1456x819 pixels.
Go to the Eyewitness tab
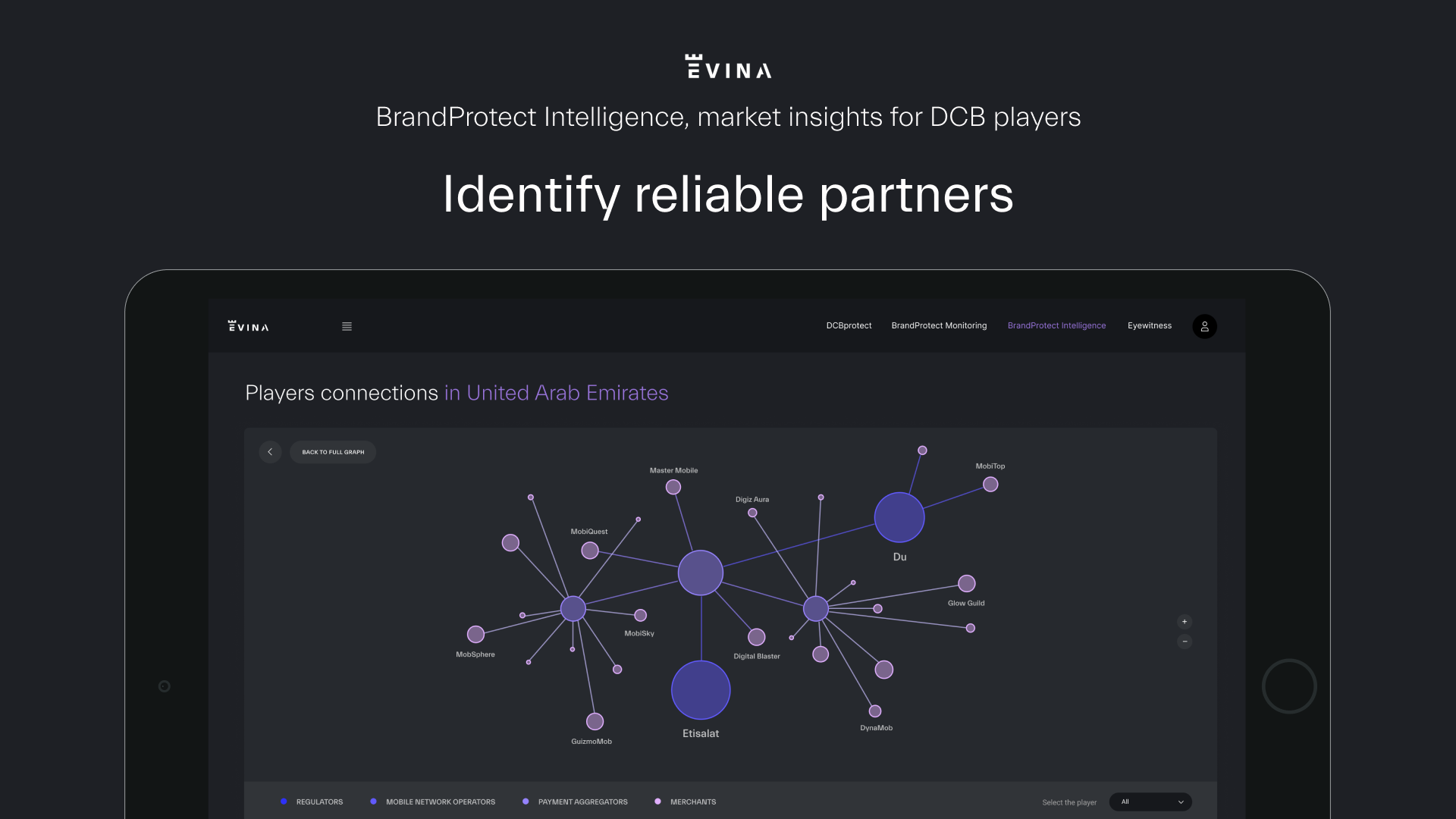(x=1149, y=326)
